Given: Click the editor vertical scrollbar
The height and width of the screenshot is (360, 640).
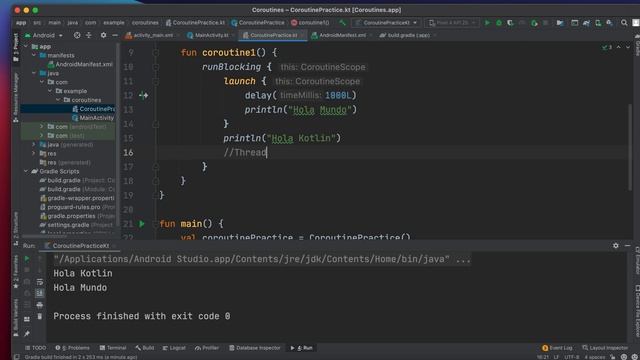Looking at the screenshot, I should pos(631,147).
